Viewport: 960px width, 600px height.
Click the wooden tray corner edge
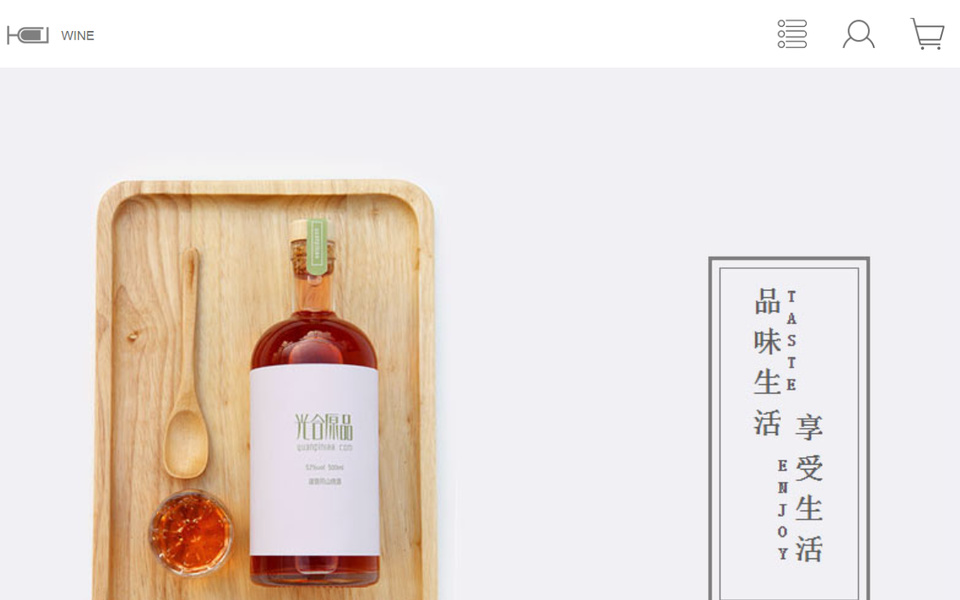[x=113, y=195]
